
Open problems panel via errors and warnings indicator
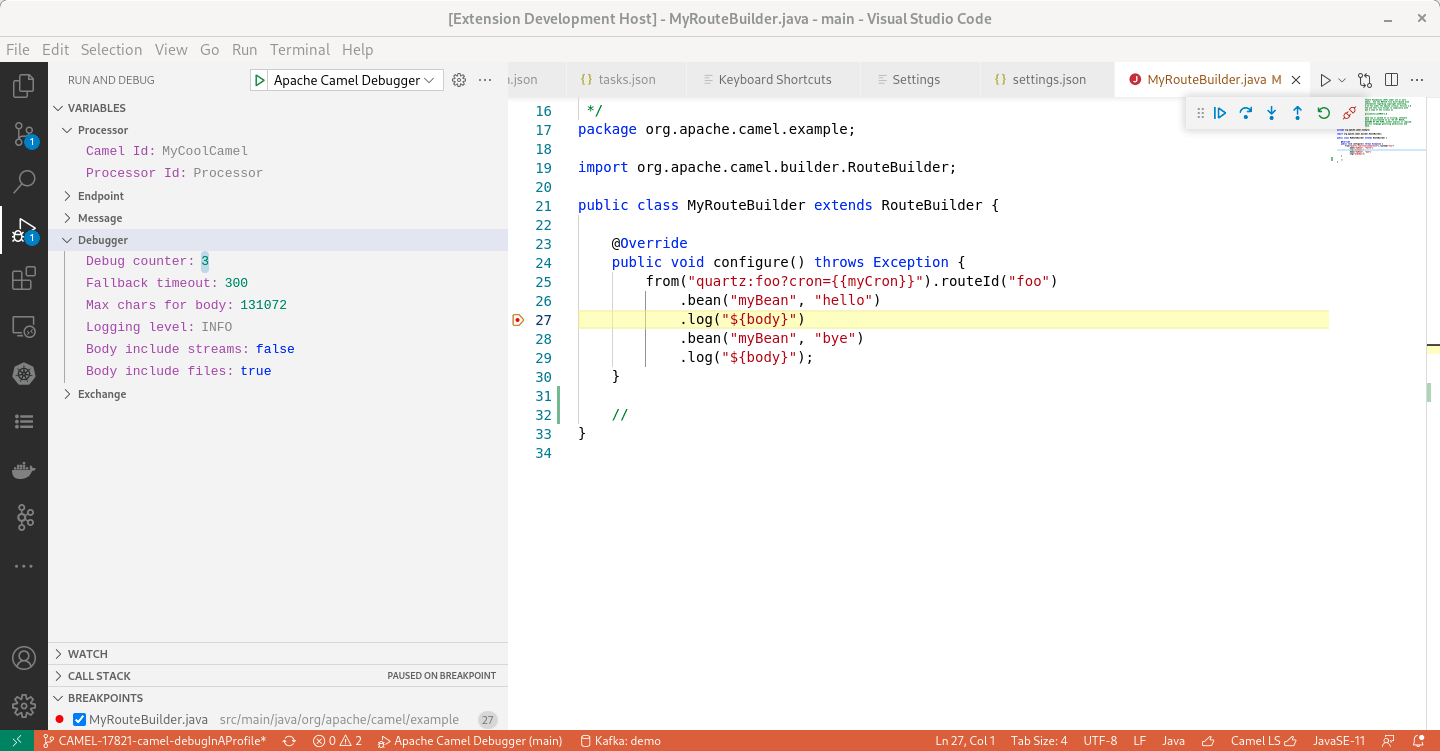click(x=336, y=740)
